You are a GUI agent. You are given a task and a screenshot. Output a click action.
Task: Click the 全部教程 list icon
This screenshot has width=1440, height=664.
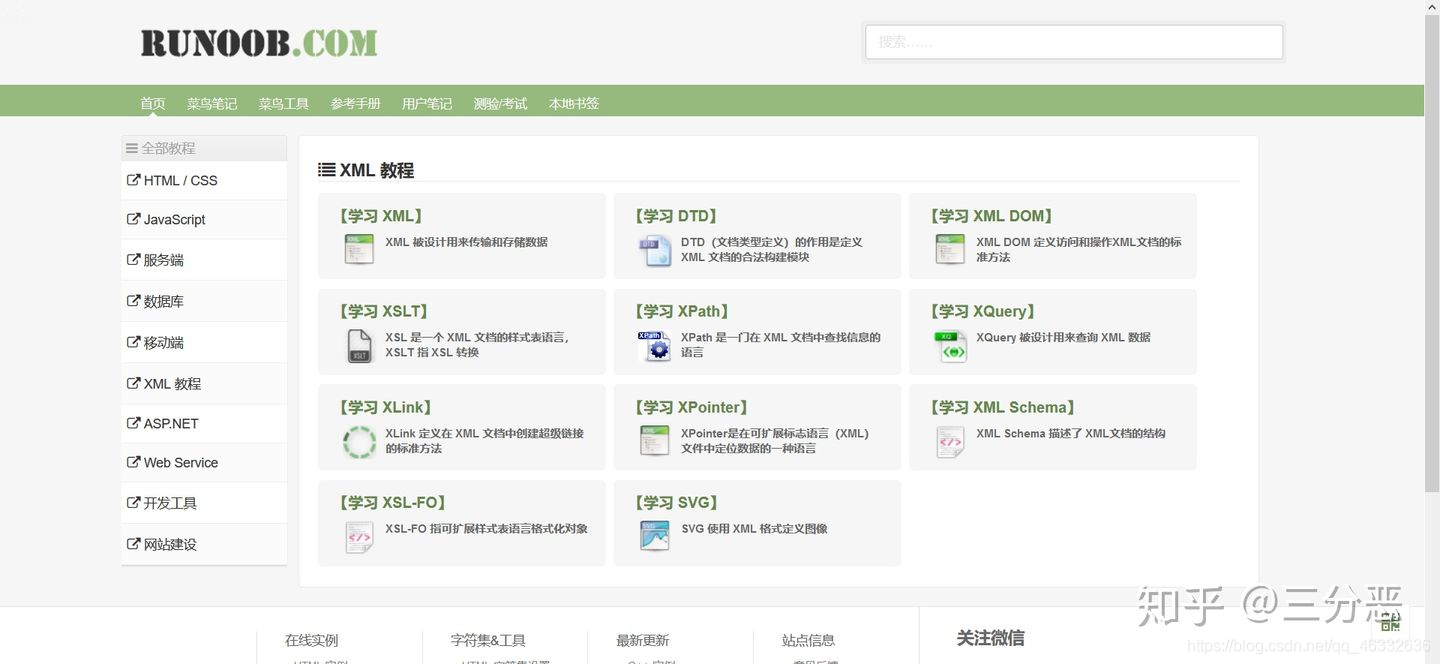coord(131,148)
